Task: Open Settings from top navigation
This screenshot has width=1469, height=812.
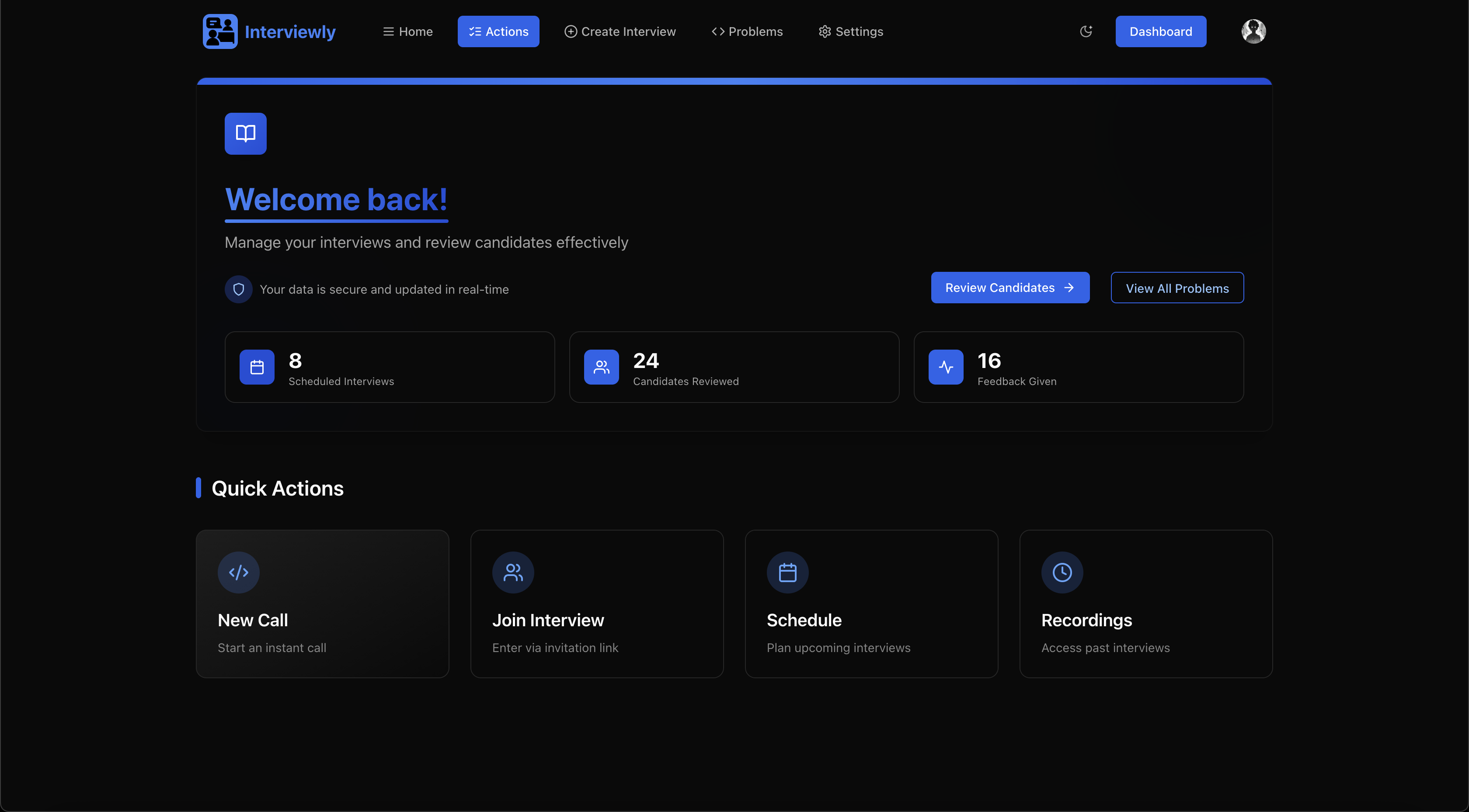Action: [x=851, y=31]
